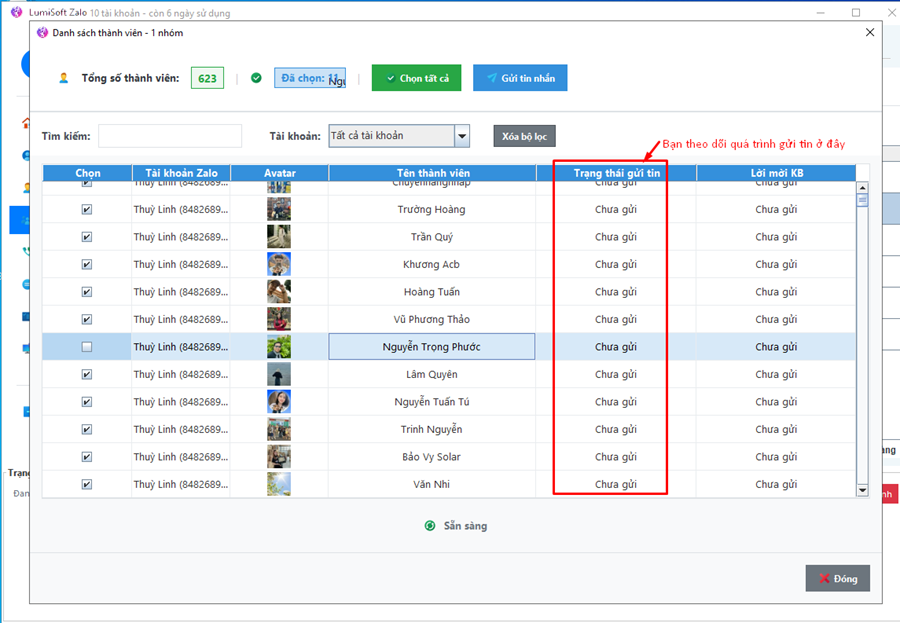Image resolution: width=900 pixels, height=623 pixels.
Task: Uncheck the checkbox for Bảo Vy Solar
Action: (x=87, y=457)
